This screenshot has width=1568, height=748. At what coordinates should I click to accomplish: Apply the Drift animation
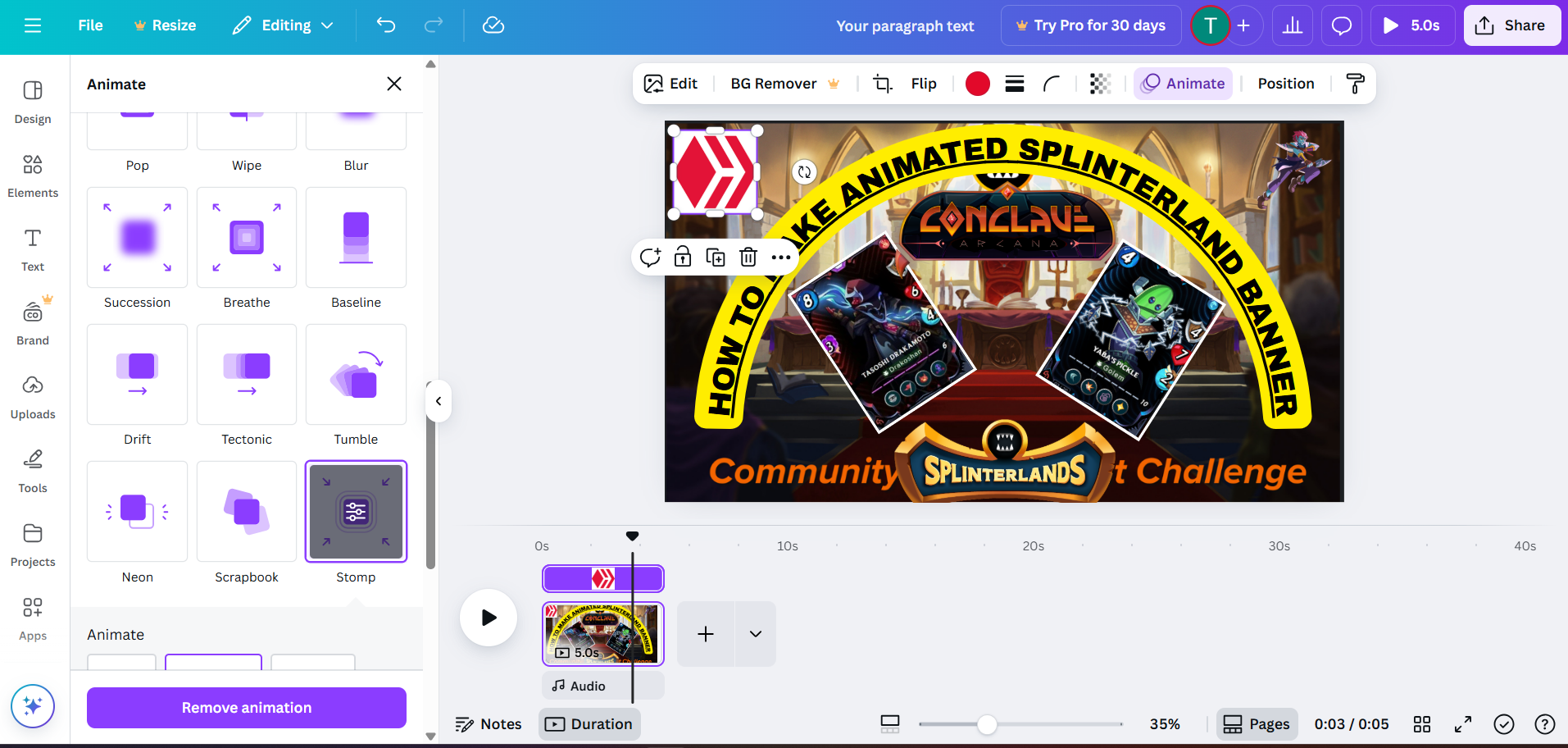click(137, 375)
